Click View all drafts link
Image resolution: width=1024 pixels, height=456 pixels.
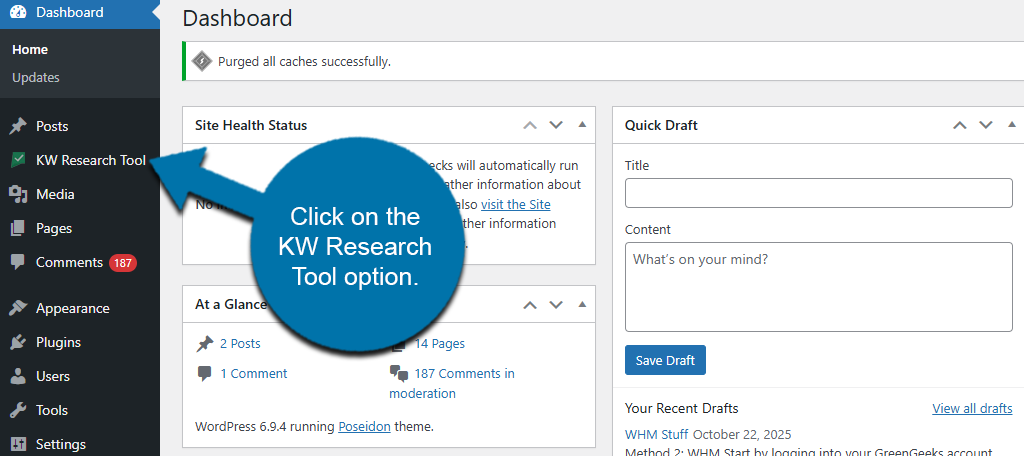tap(972, 408)
